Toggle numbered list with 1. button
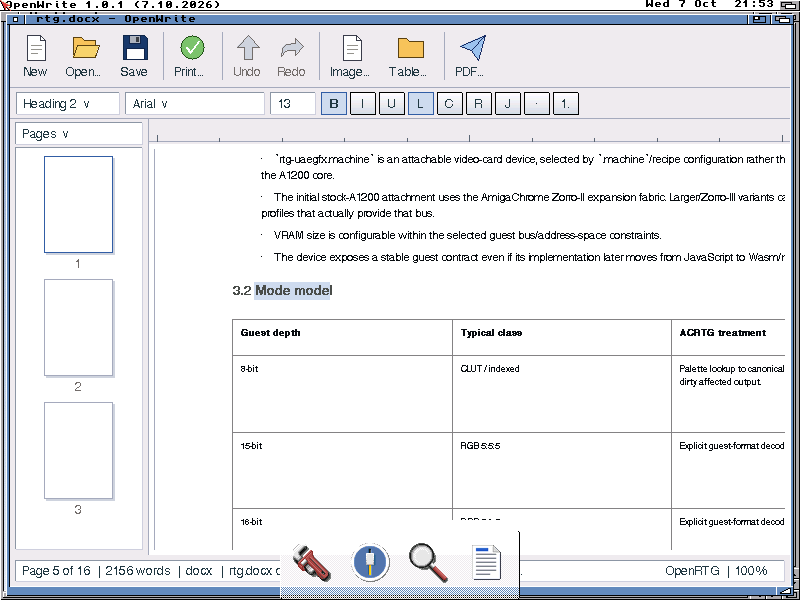This screenshot has height=600, width=800. 566,104
